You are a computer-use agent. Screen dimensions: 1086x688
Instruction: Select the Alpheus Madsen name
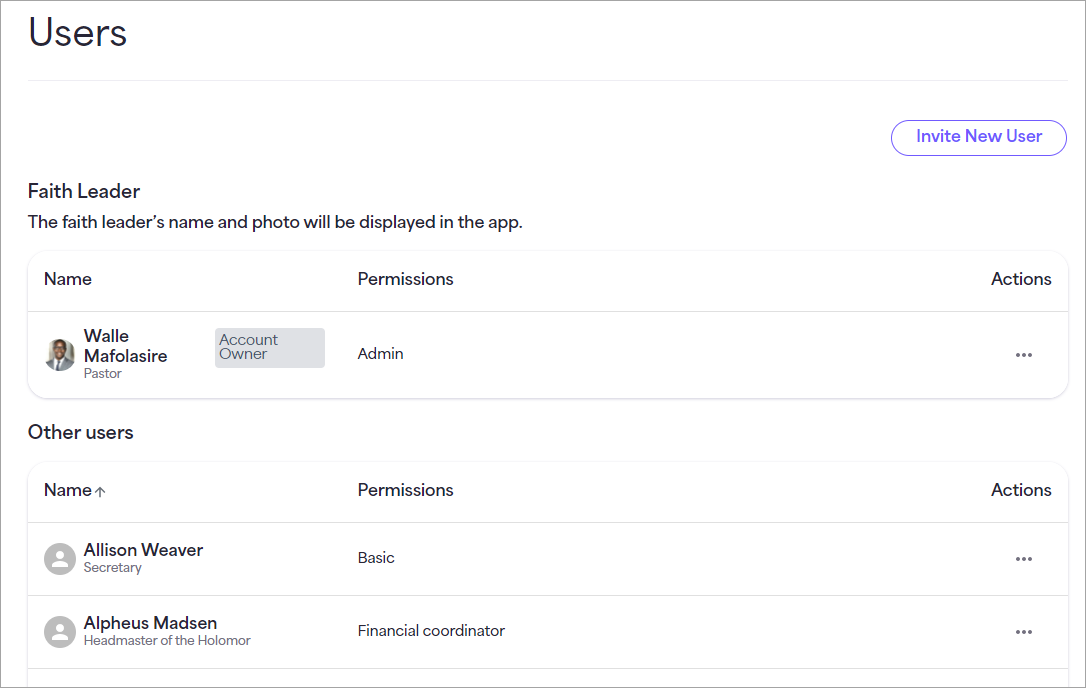150,622
